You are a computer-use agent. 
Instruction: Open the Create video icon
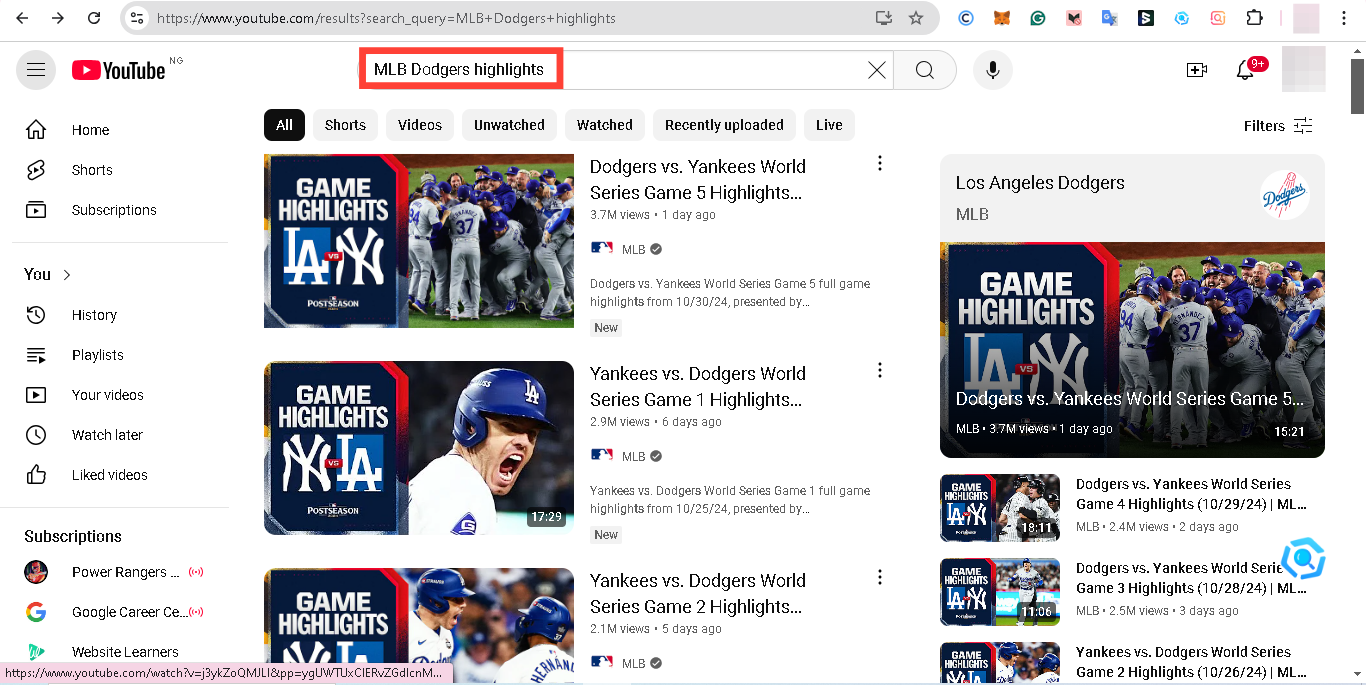pos(1196,70)
